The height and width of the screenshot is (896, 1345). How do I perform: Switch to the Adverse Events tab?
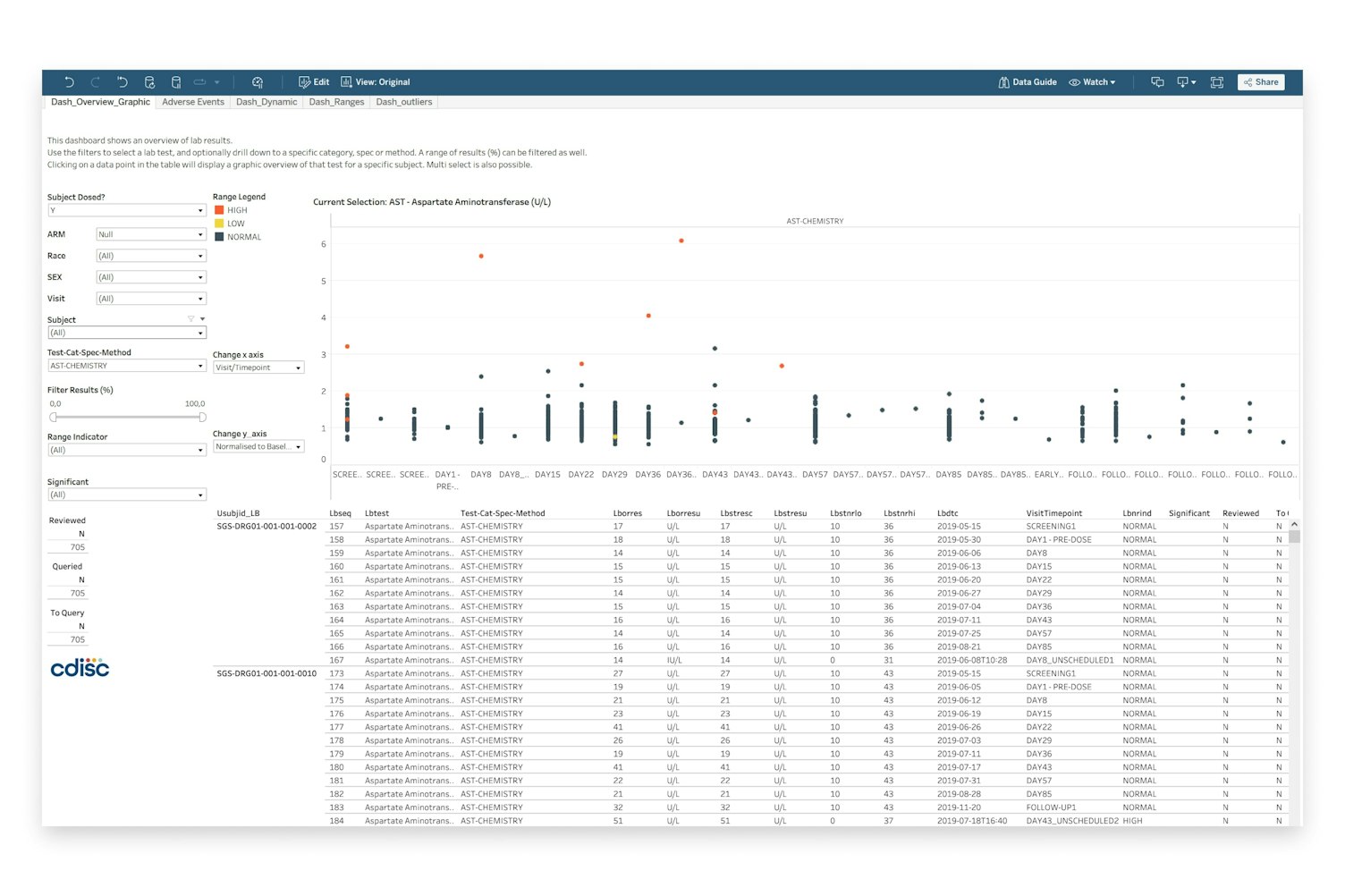193,102
